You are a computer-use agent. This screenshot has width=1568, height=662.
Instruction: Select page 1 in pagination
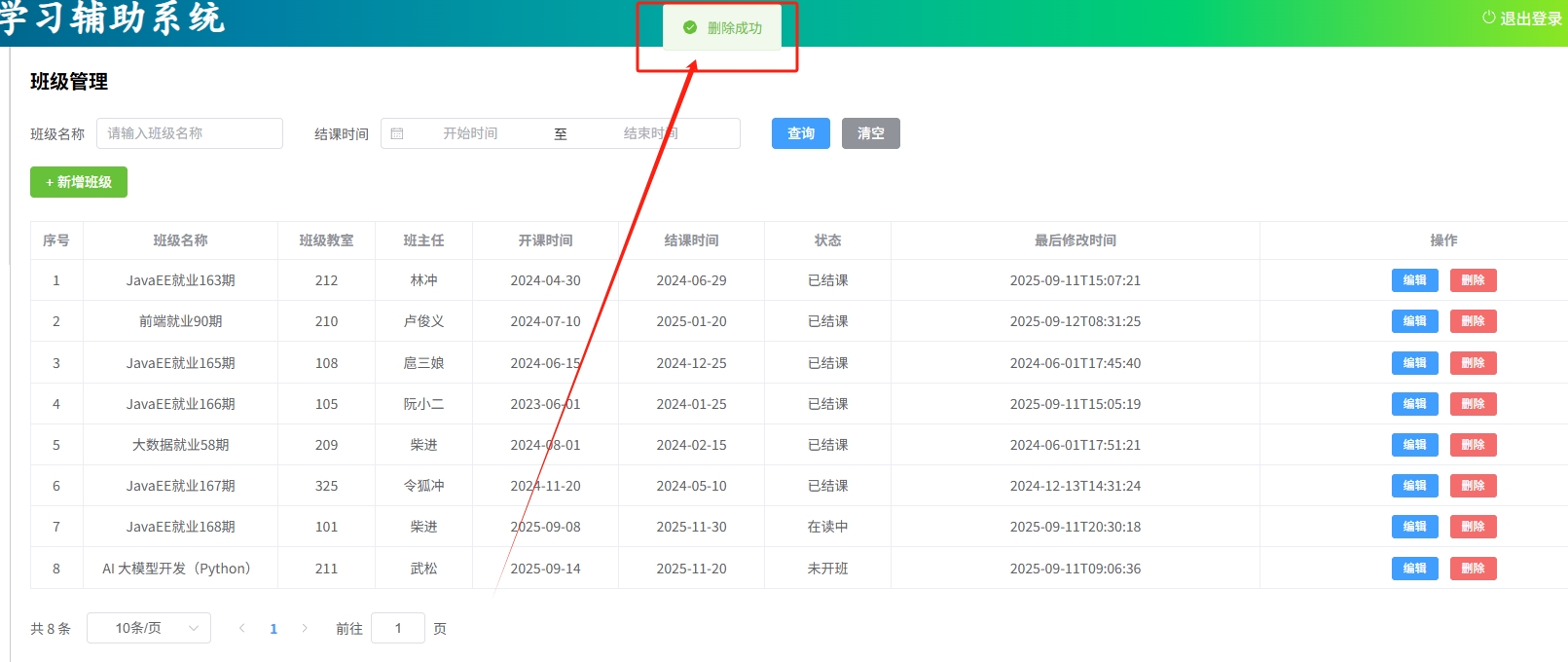[x=273, y=629]
